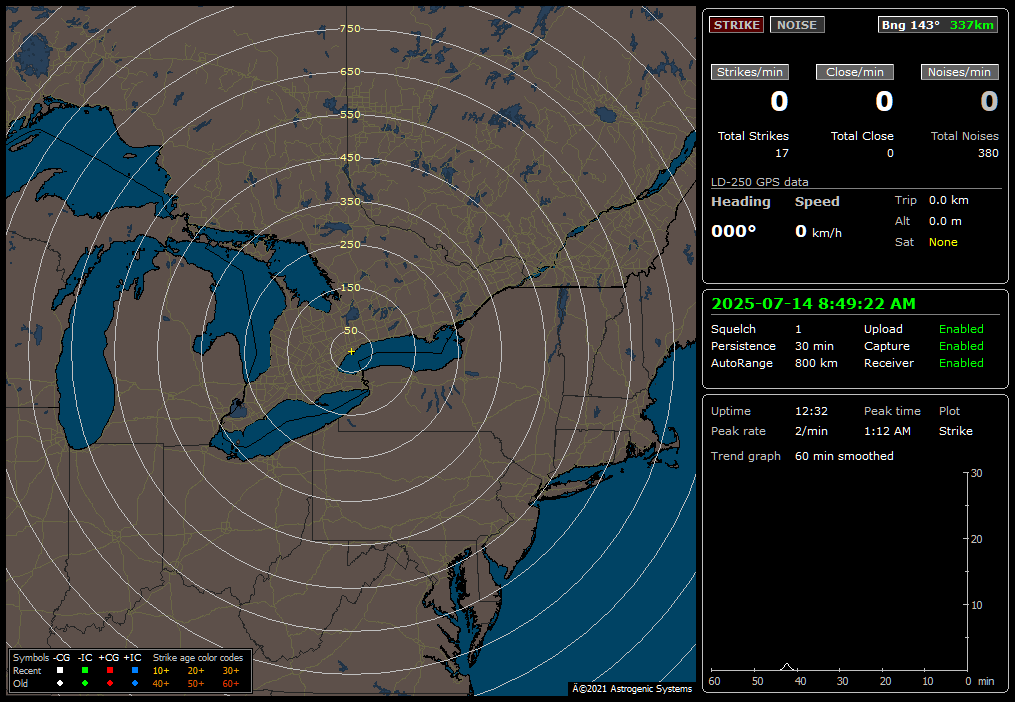Screen dimensions: 1015x702
Task: Select the Close/min box
Action: pos(854,72)
